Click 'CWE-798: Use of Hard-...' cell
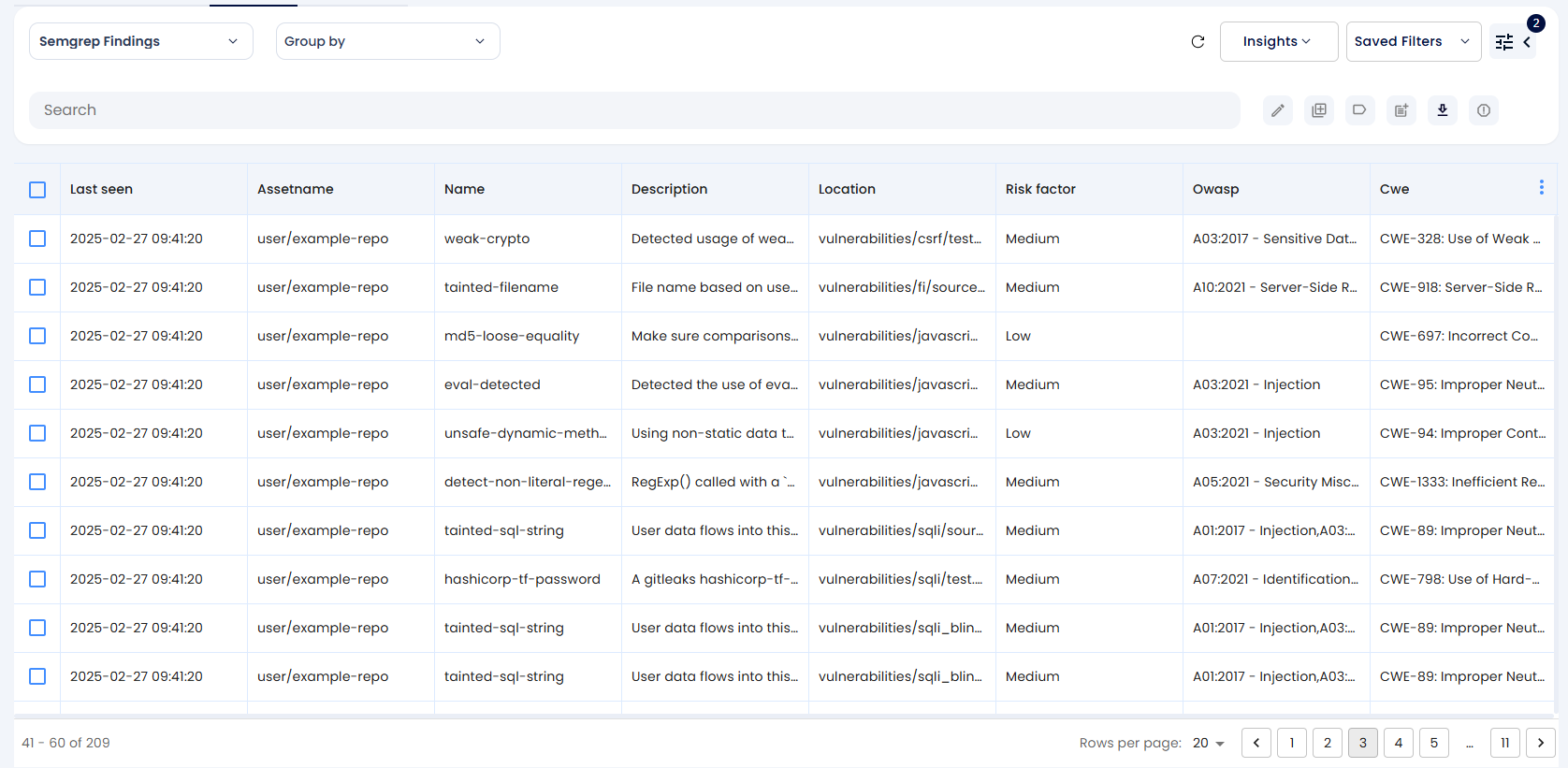The width and height of the screenshot is (1568, 768). tap(1459, 579)
